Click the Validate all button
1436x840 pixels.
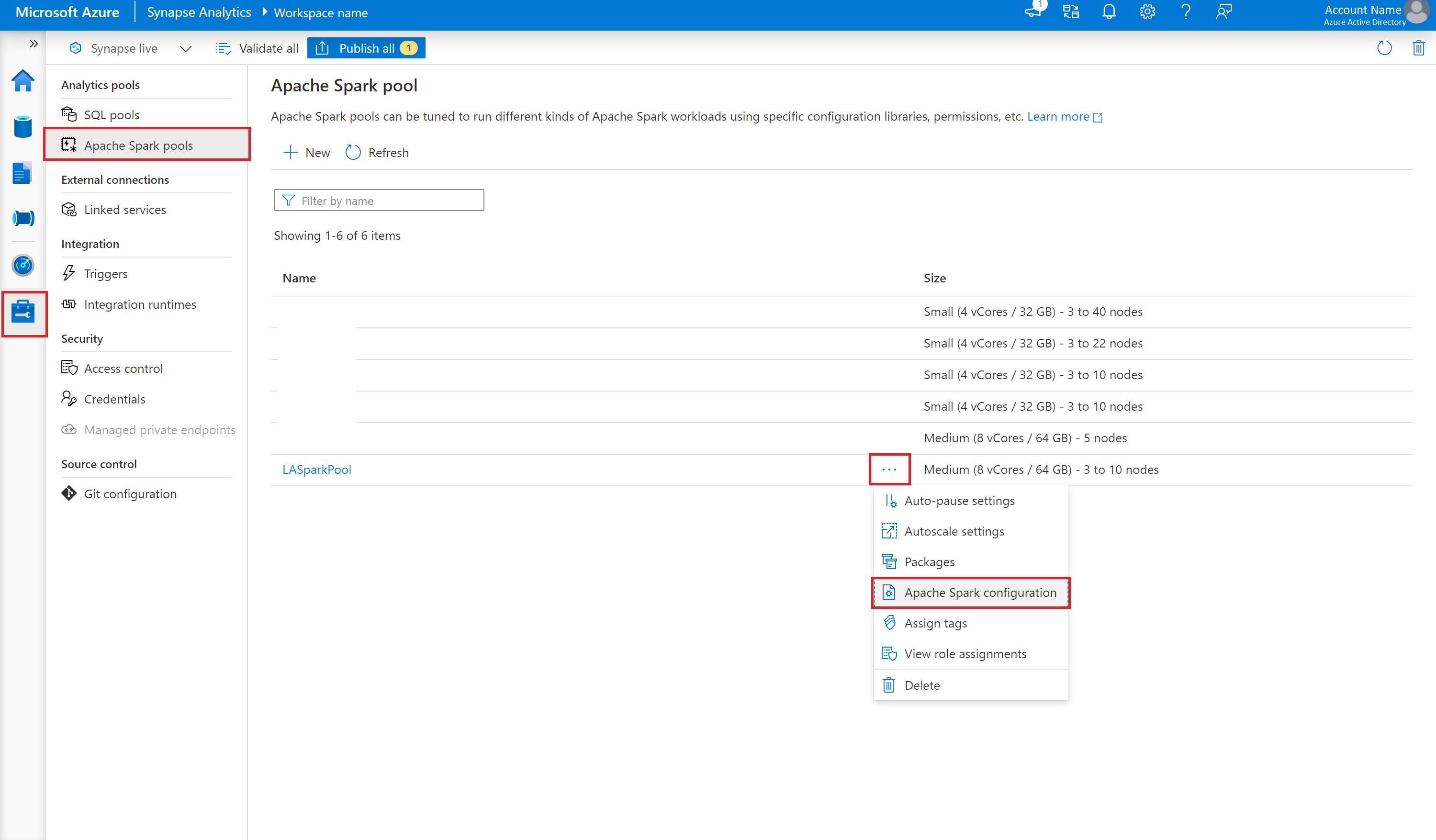pos(257,48)
